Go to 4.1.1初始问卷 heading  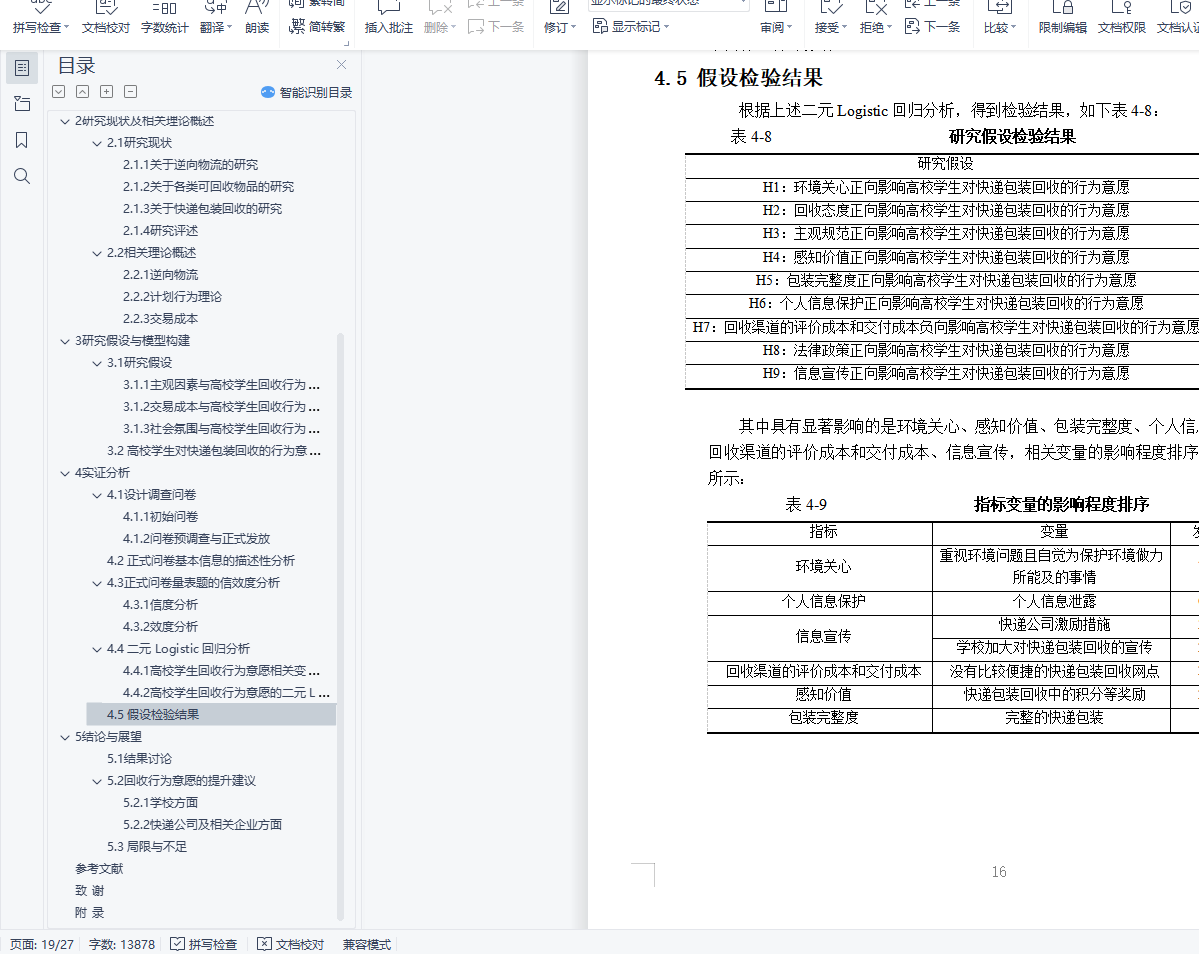pos(161,517)
